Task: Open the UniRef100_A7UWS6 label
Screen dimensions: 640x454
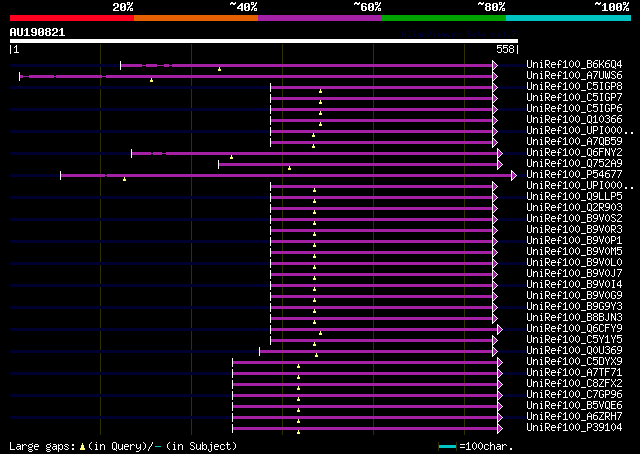Action: [574, 76]
